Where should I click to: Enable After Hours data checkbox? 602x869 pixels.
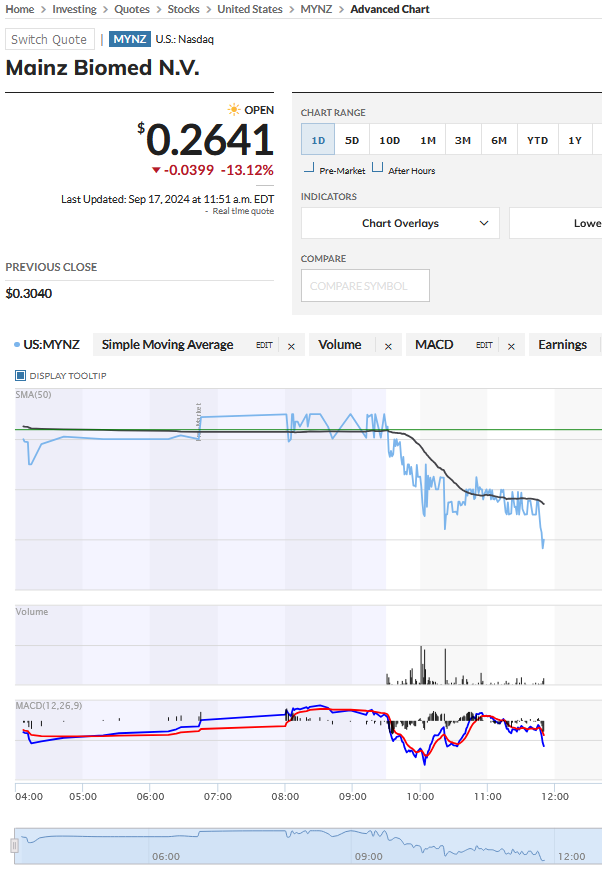click(x=377, y=167)
